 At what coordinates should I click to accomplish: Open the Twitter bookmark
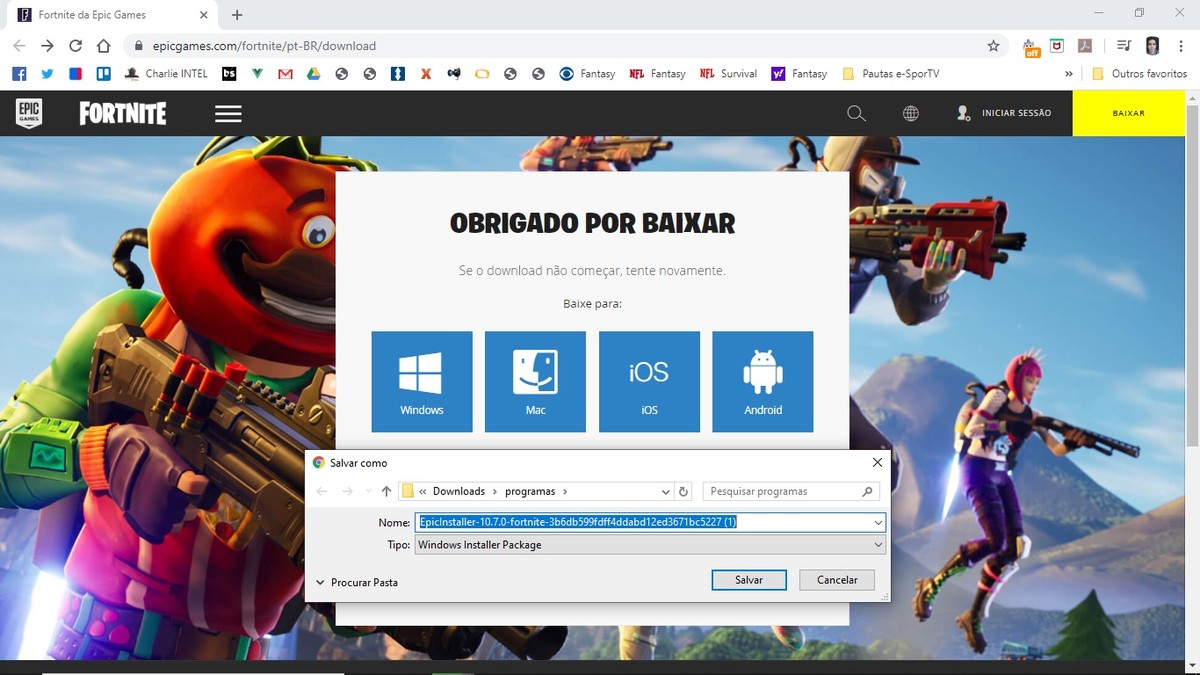click(47, 74)
